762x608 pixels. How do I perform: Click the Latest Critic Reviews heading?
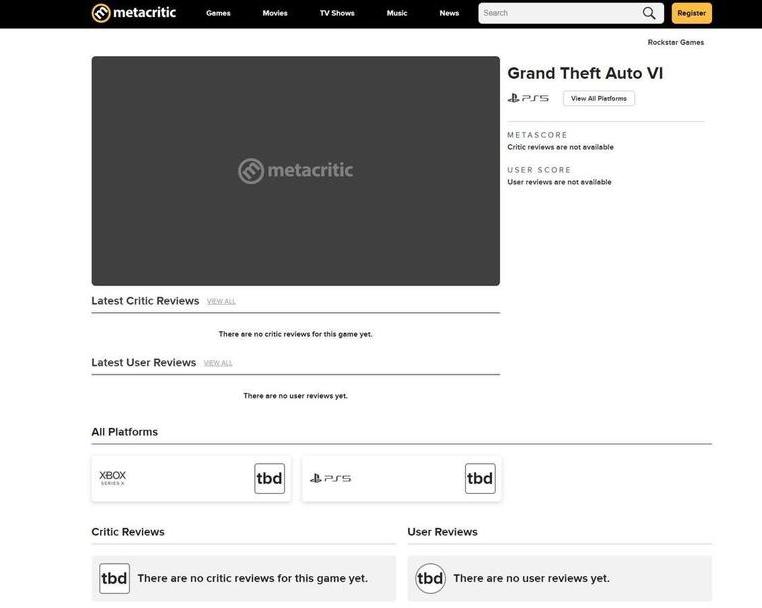[x=145, y=301]
